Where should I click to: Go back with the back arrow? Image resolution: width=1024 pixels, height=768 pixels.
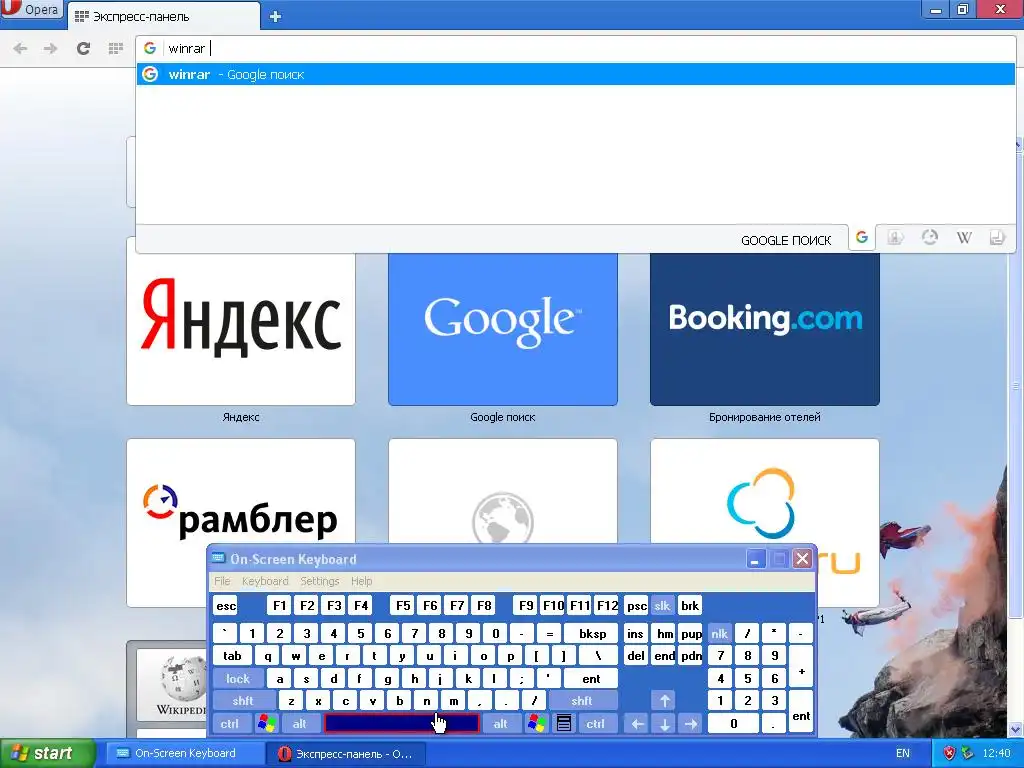pos(20,48)
